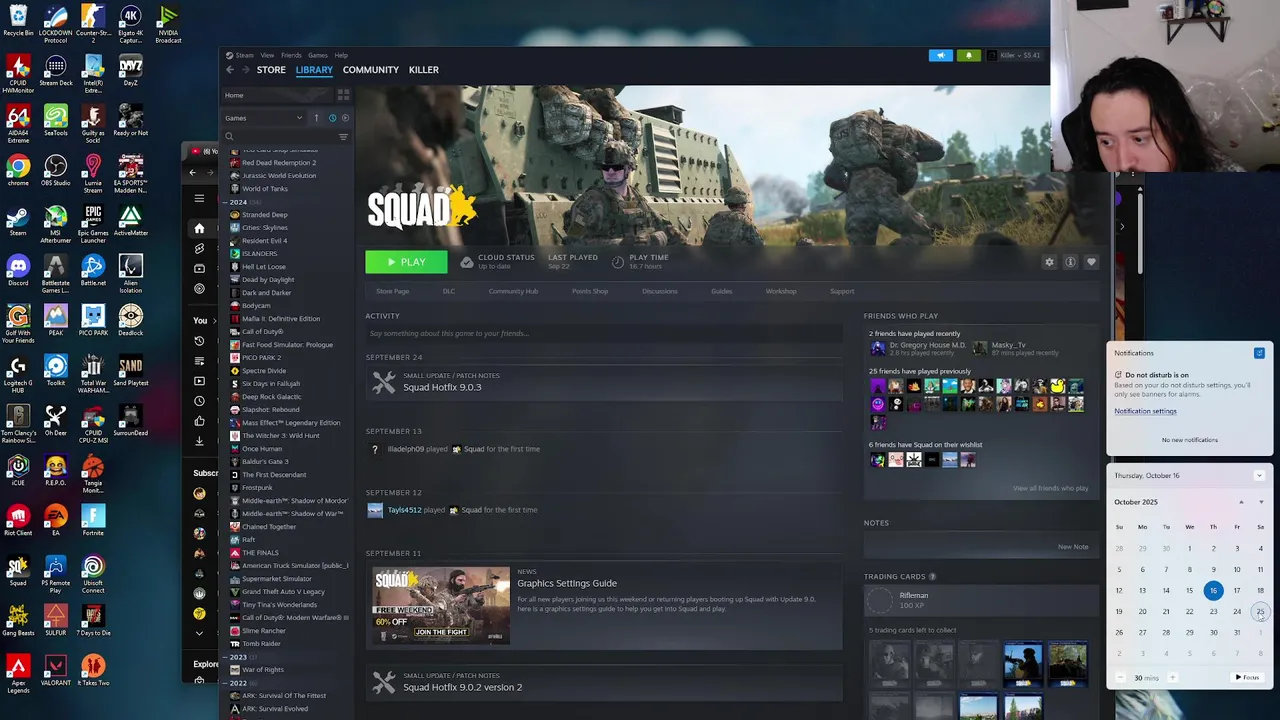The height and width of the screenshot is (720, 1280).
Task: Select the OBS Studio desktop icon
Action: pyautogui.click(x=55, y=170)
